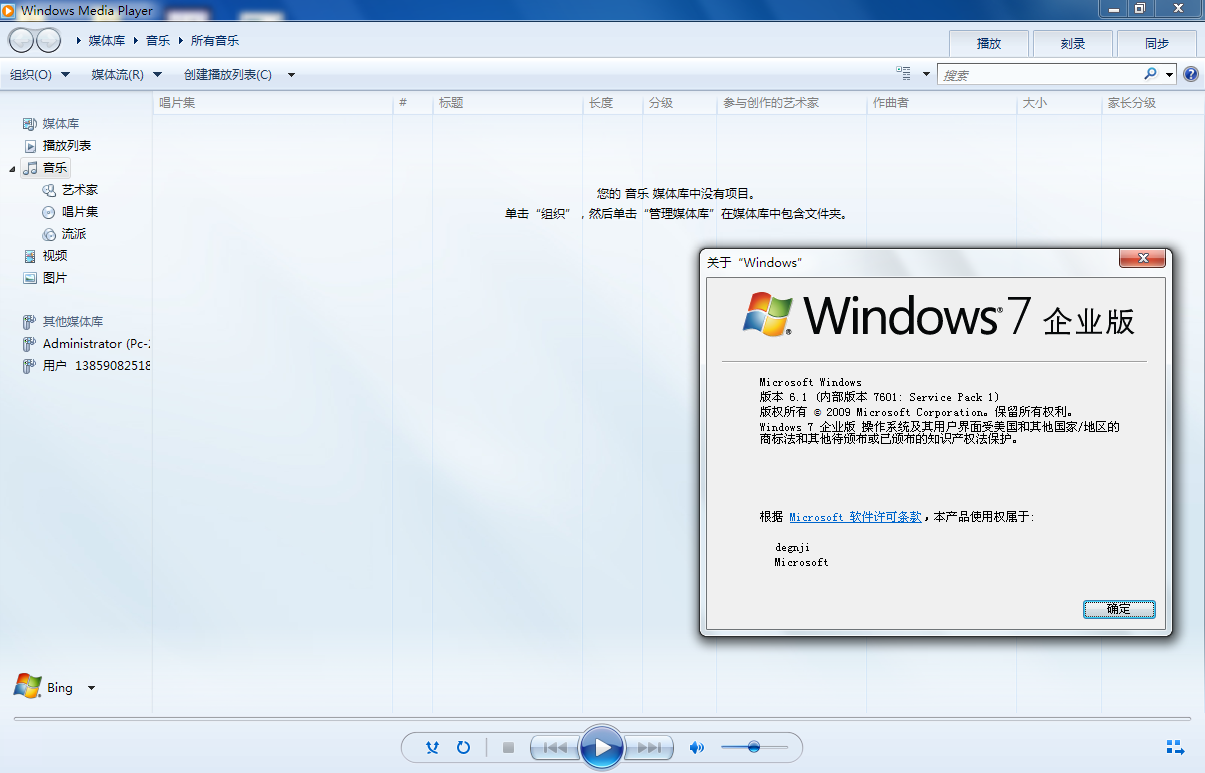Click the Back navigation arrow

pyautogui.click(x=21, y=41)
